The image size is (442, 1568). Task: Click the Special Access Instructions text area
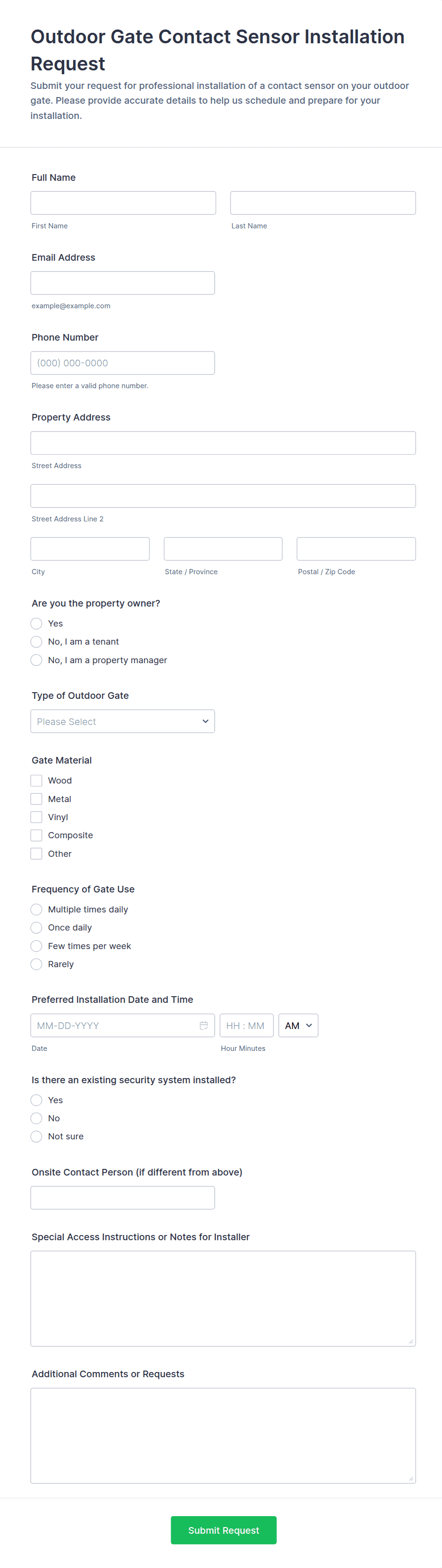(x=223, y=1298)
